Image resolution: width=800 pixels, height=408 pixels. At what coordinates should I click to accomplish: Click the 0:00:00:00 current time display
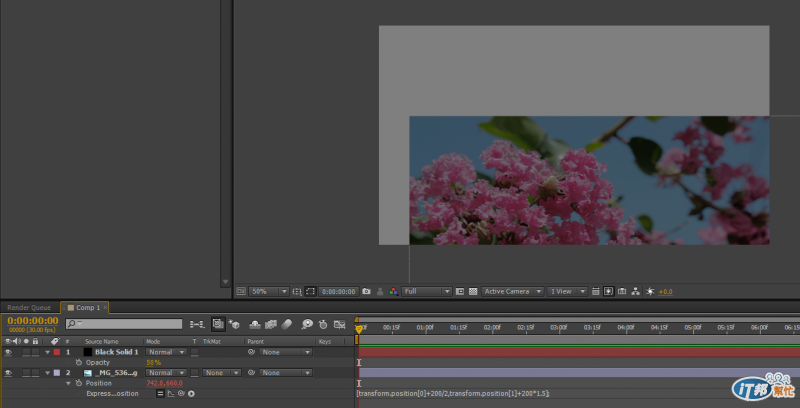[x=33, y=320]
